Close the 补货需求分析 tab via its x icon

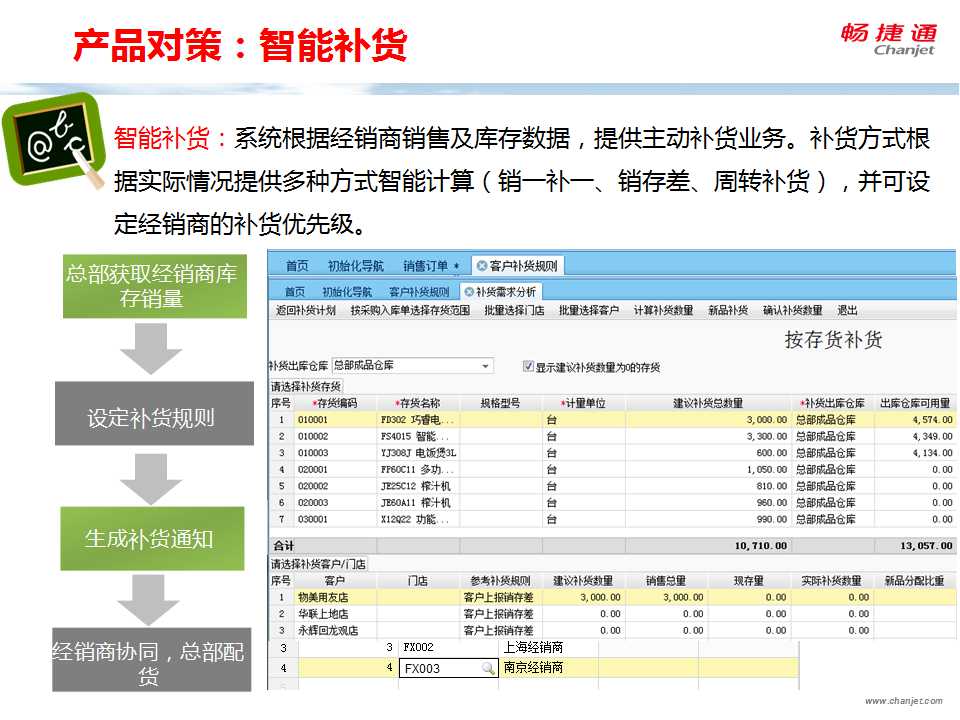(x=468, y=292)
